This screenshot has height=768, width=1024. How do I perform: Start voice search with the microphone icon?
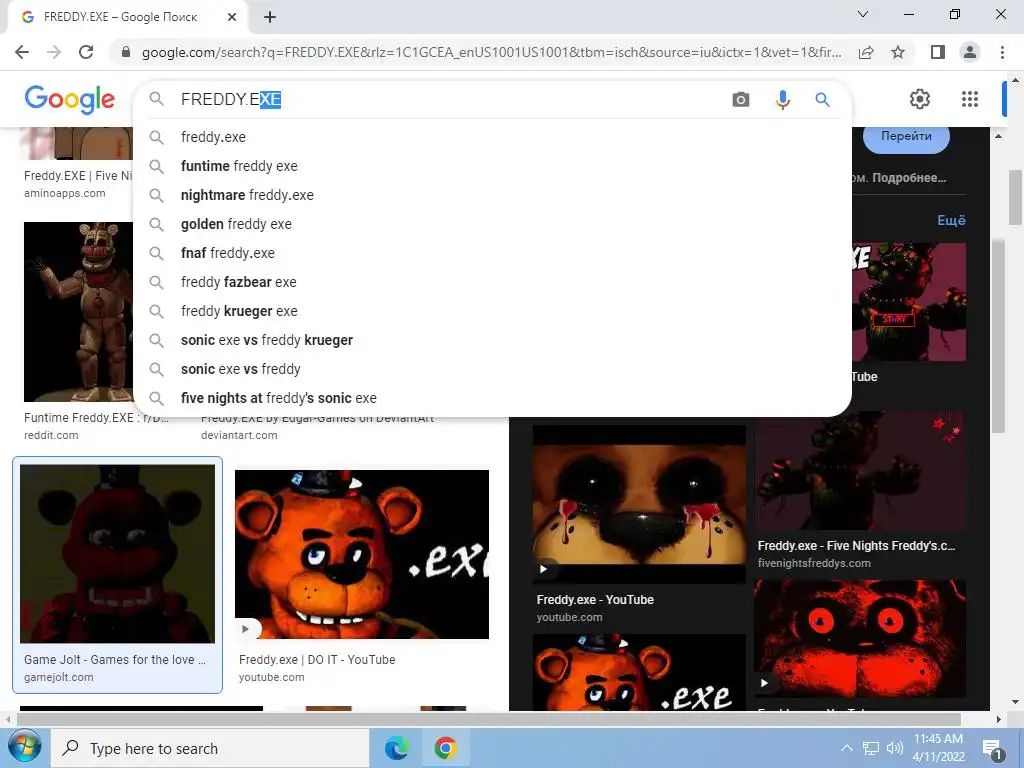point(782,99)
